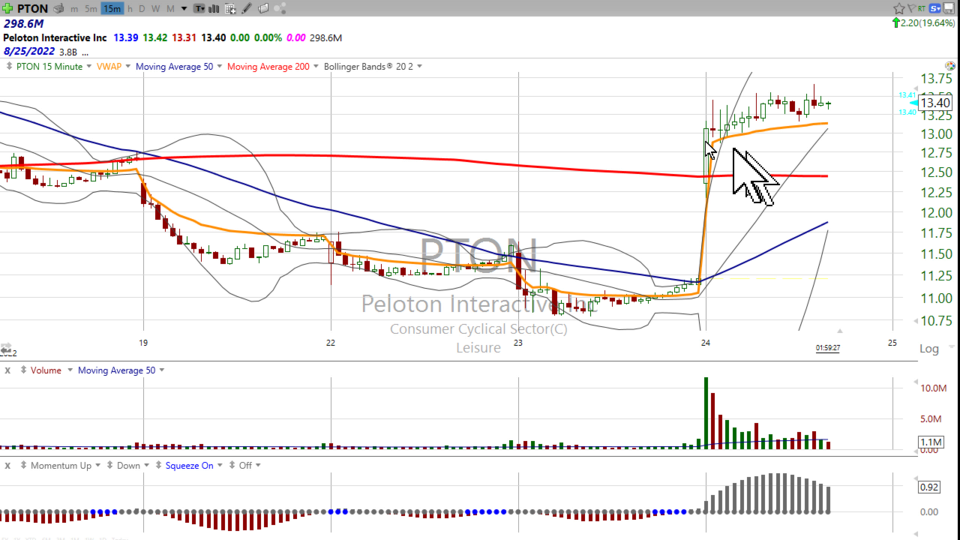
Task: Open the Off indicator dropdown arrow
Action: tap(258, 465)
